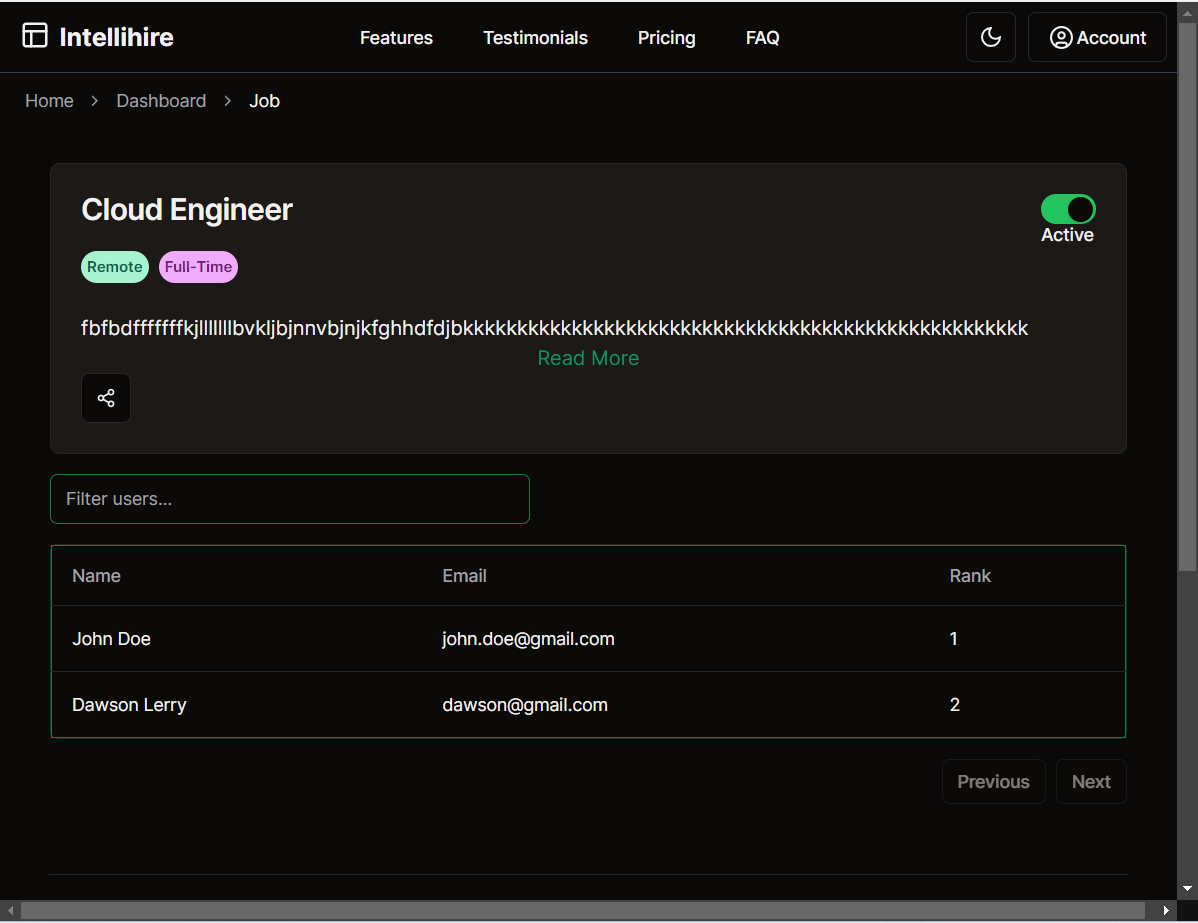The width and height of the screenshot is (1198, 923).
Task: Click the scrollbar up arrow
Action: [1187, 10]
